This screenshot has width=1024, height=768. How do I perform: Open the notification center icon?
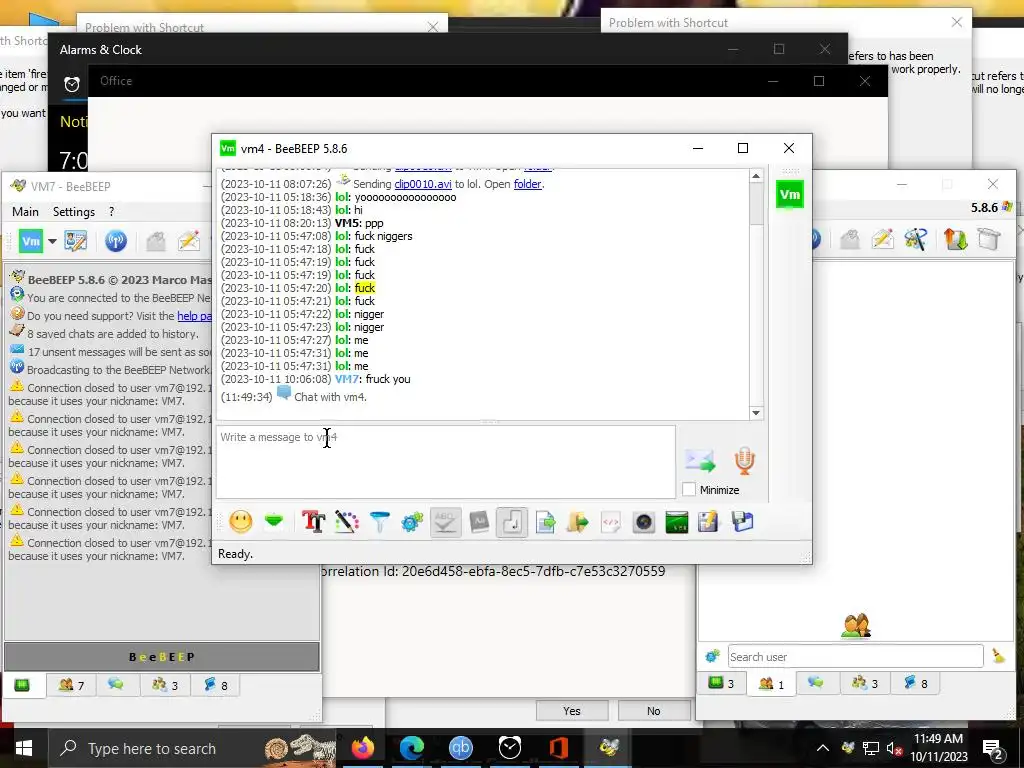pos(993,748)
